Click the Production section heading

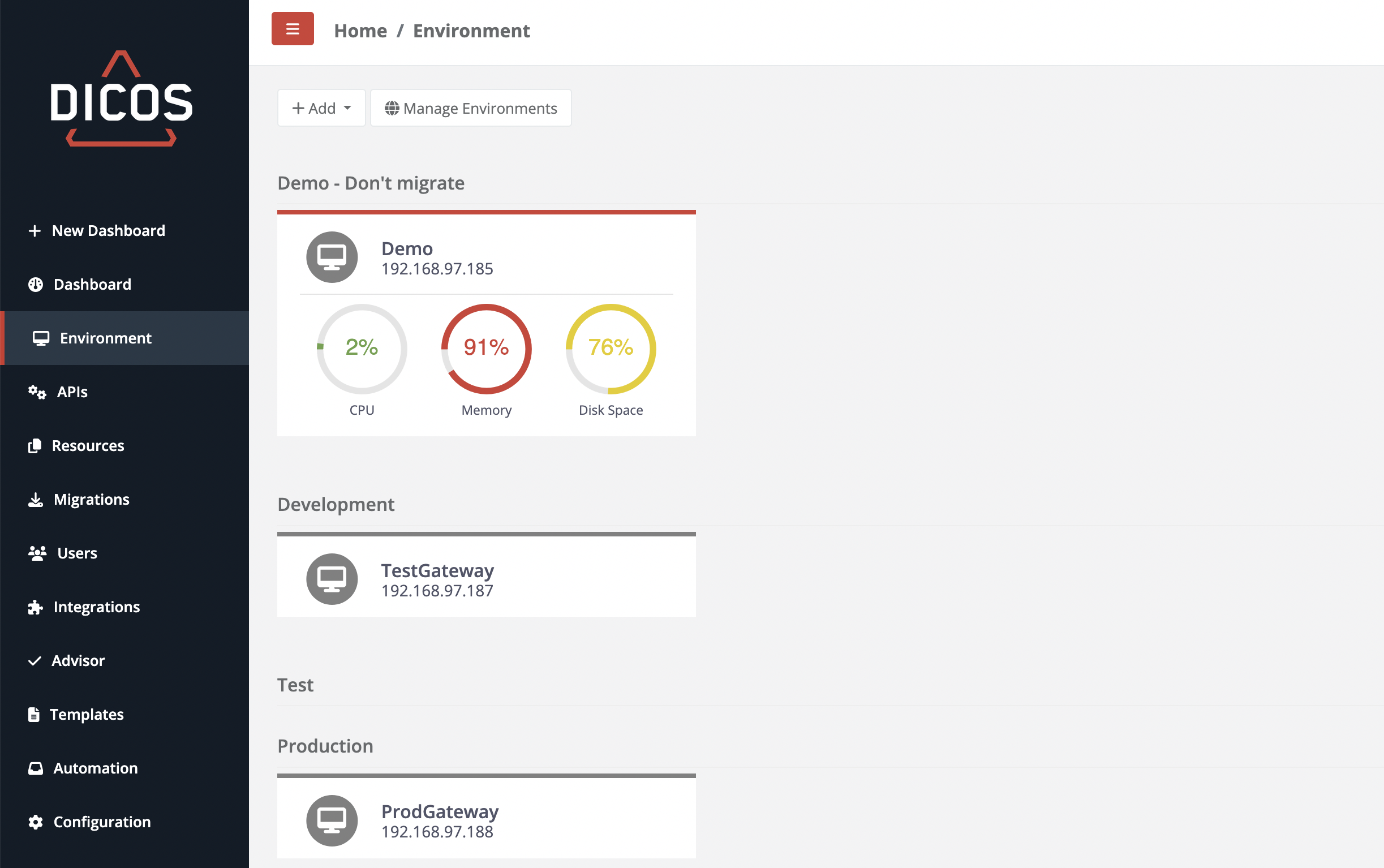(x=325, y=746)
